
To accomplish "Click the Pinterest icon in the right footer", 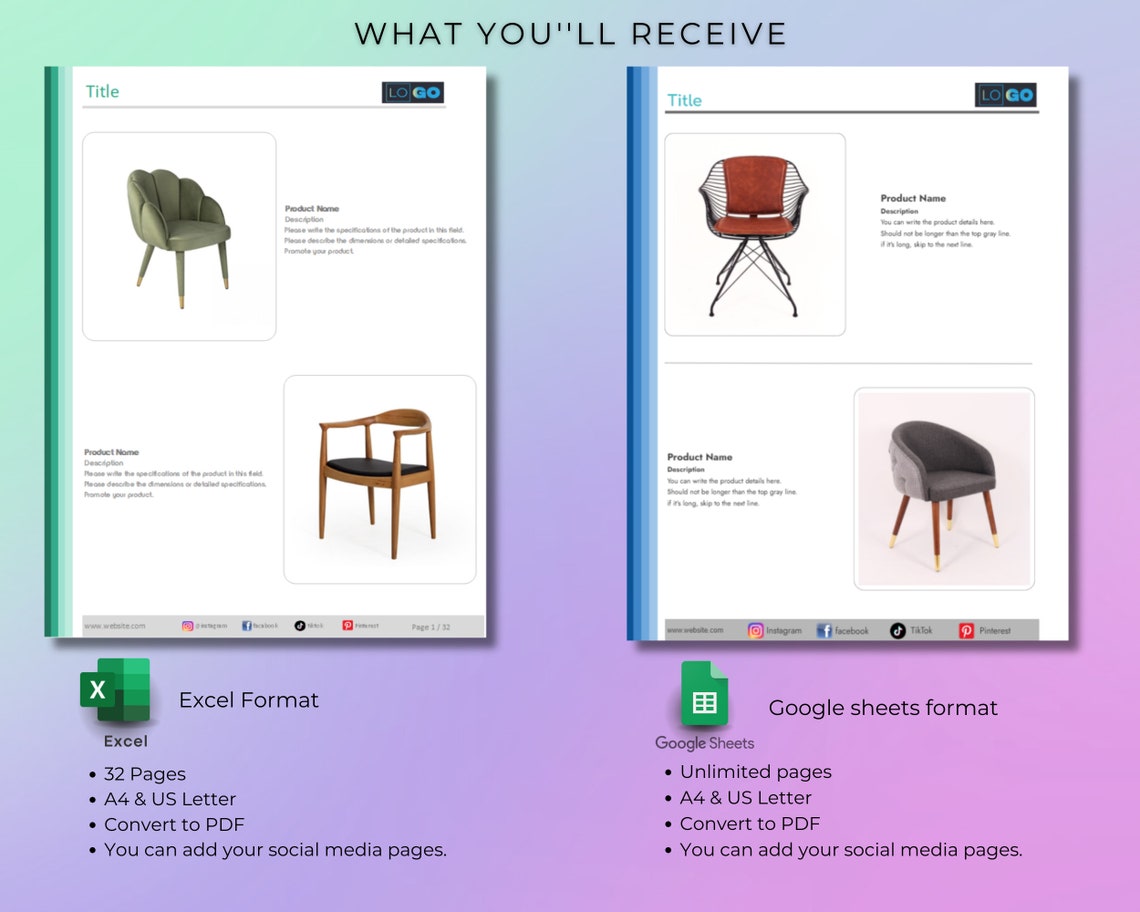I will [967, 630].
